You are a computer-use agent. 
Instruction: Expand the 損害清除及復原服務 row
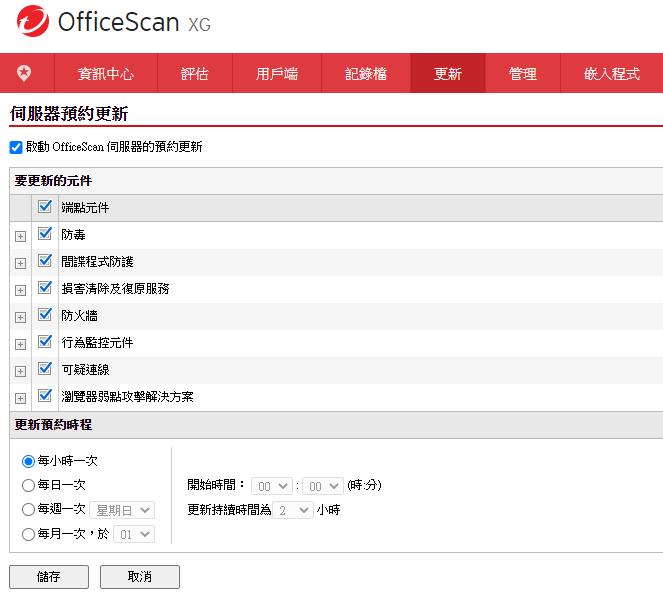click(20, 290)
